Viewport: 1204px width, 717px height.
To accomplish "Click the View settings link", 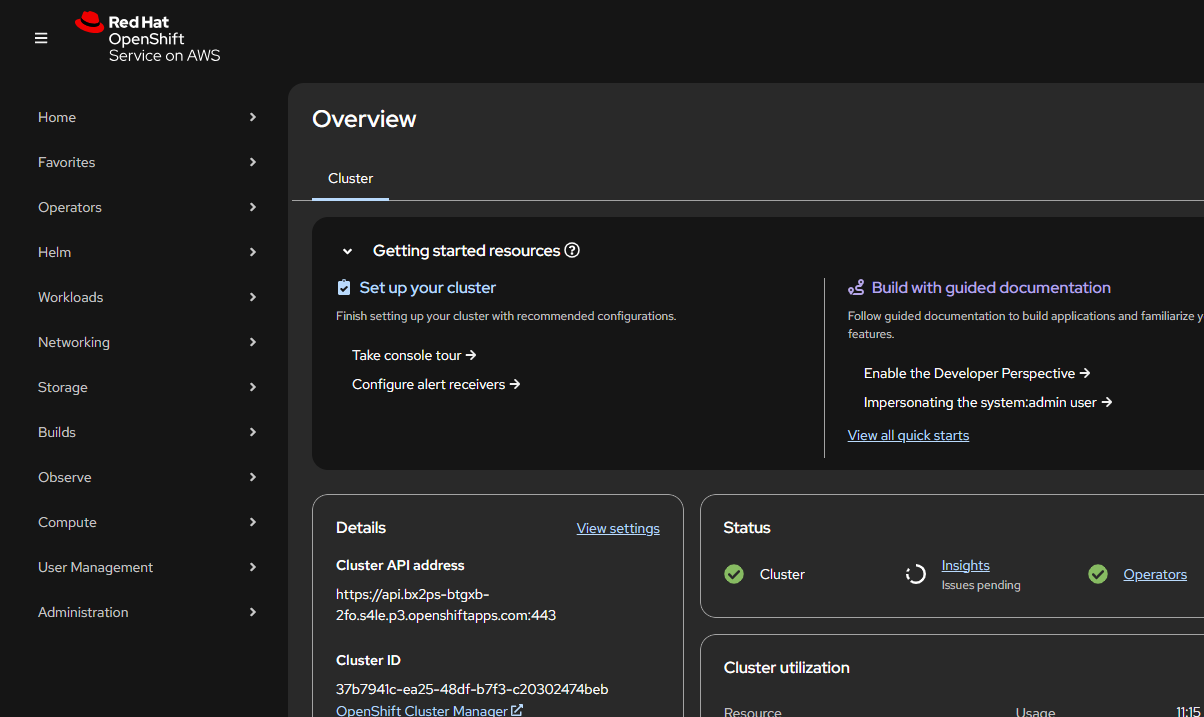I will [618, 528].
